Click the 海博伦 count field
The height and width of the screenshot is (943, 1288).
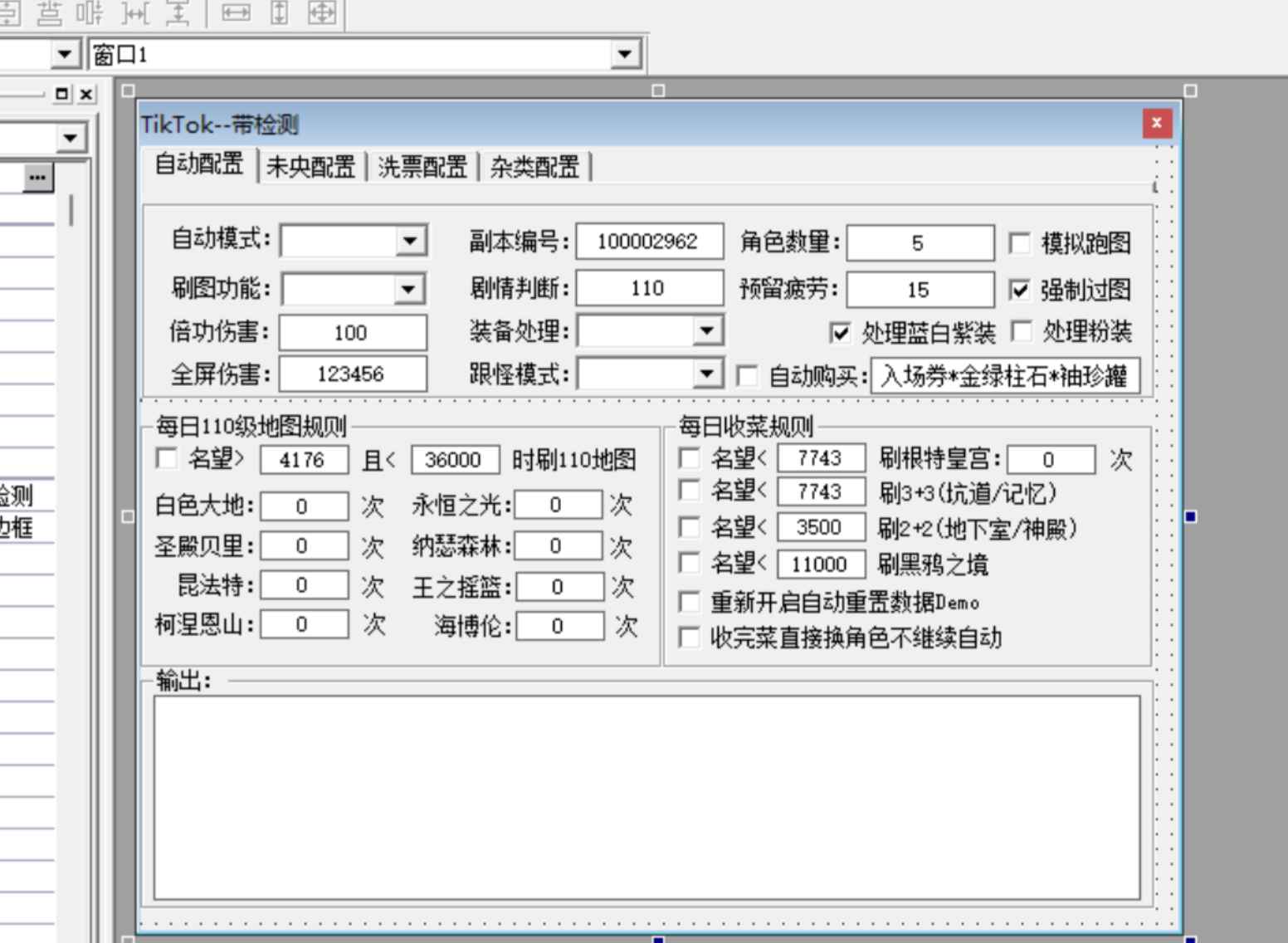point(559,626)
